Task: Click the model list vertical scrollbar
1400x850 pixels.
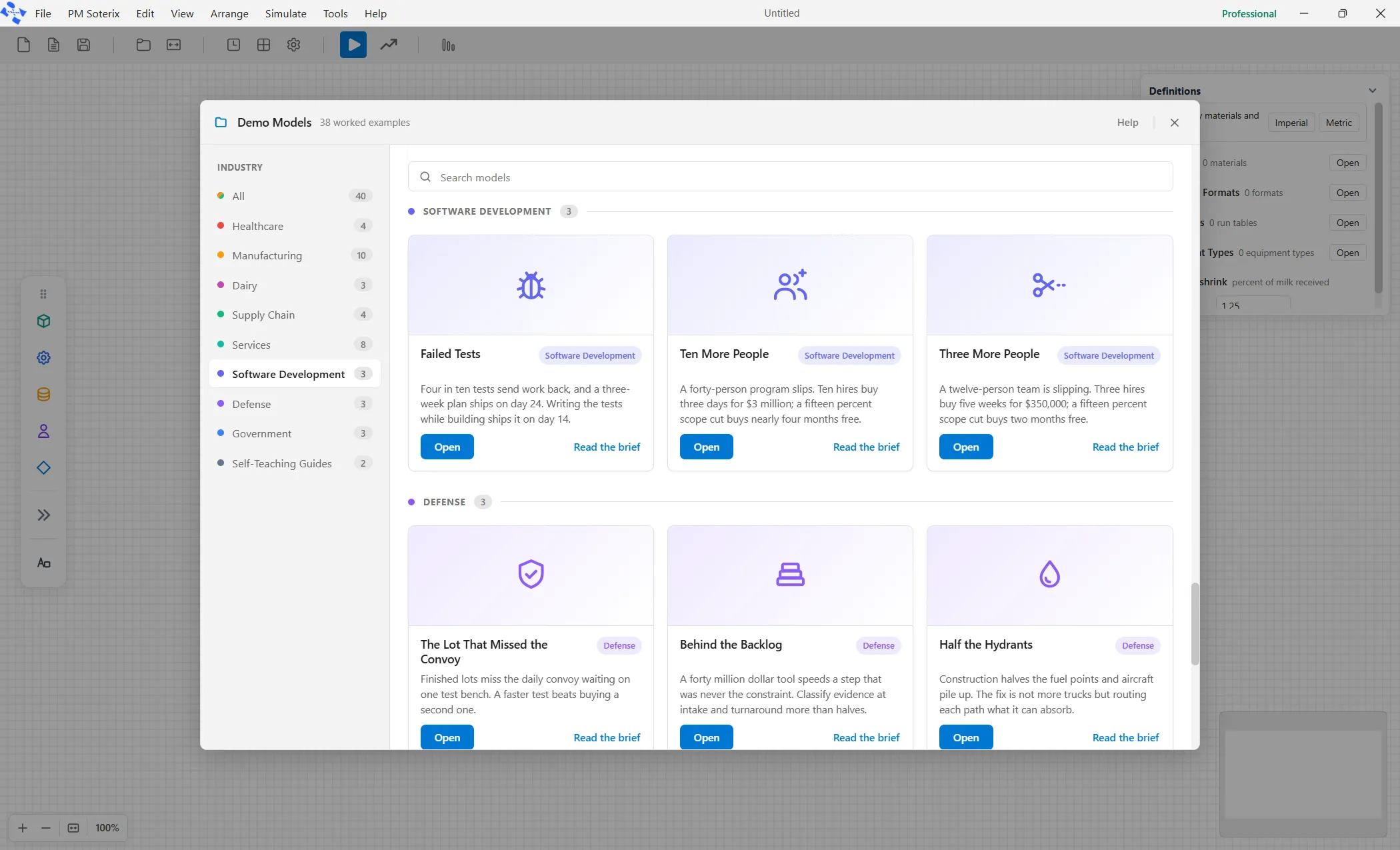Action: pos(1195,624)
